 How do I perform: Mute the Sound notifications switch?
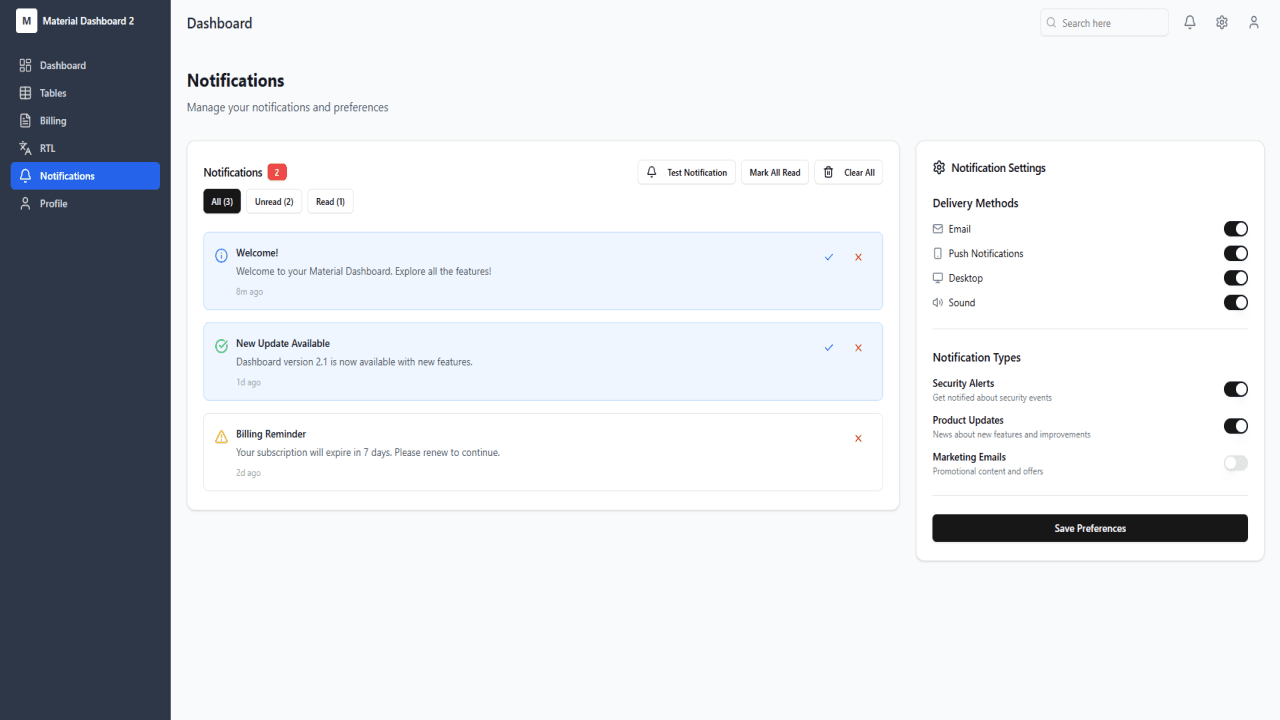[x=1236, y=302]
